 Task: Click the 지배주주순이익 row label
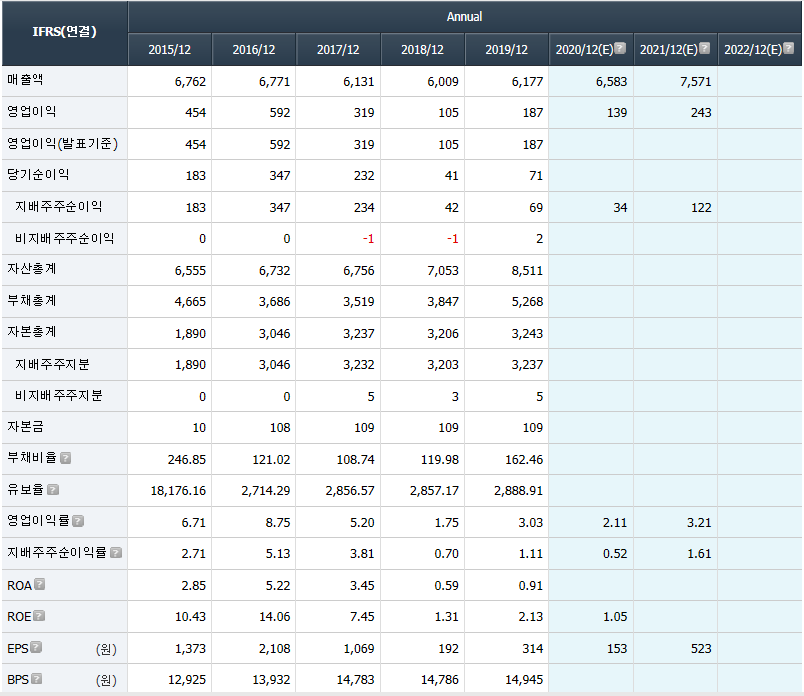(x=58, y=207)
